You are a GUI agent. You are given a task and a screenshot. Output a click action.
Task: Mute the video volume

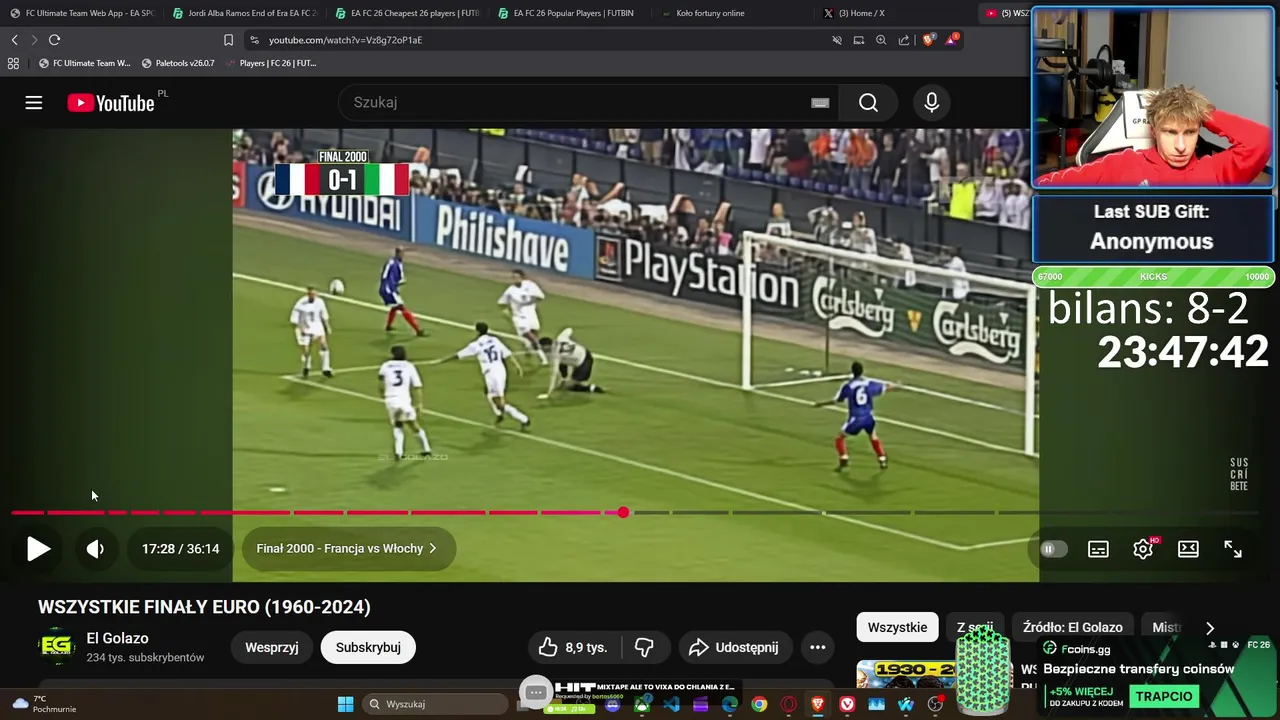[95, 549]
